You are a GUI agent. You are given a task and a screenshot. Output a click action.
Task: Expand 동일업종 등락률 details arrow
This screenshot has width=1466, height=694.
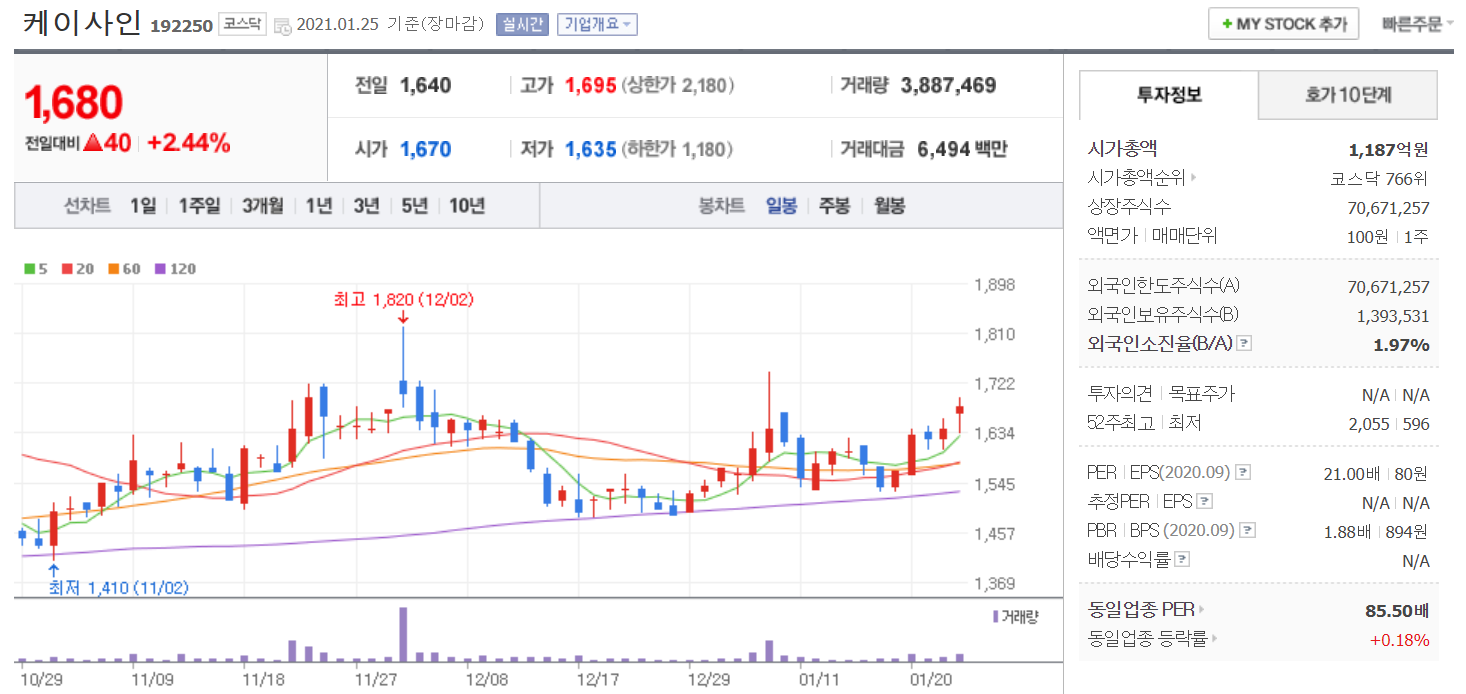click(x=1212, y=639)
